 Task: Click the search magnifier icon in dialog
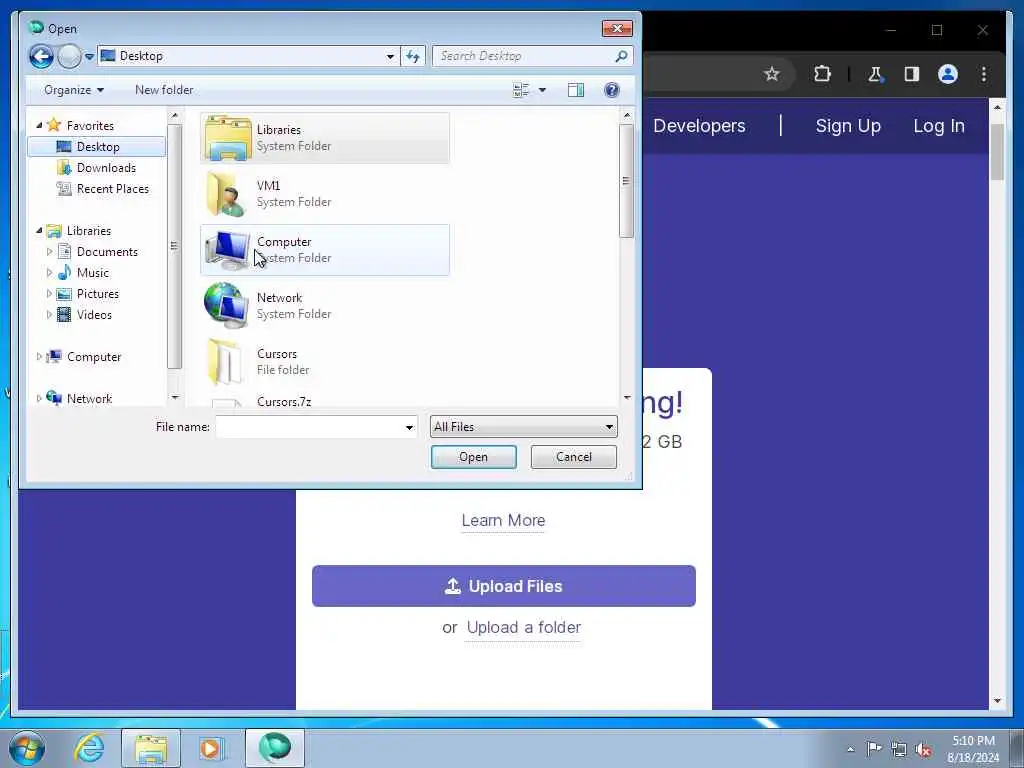coord(622,56)
